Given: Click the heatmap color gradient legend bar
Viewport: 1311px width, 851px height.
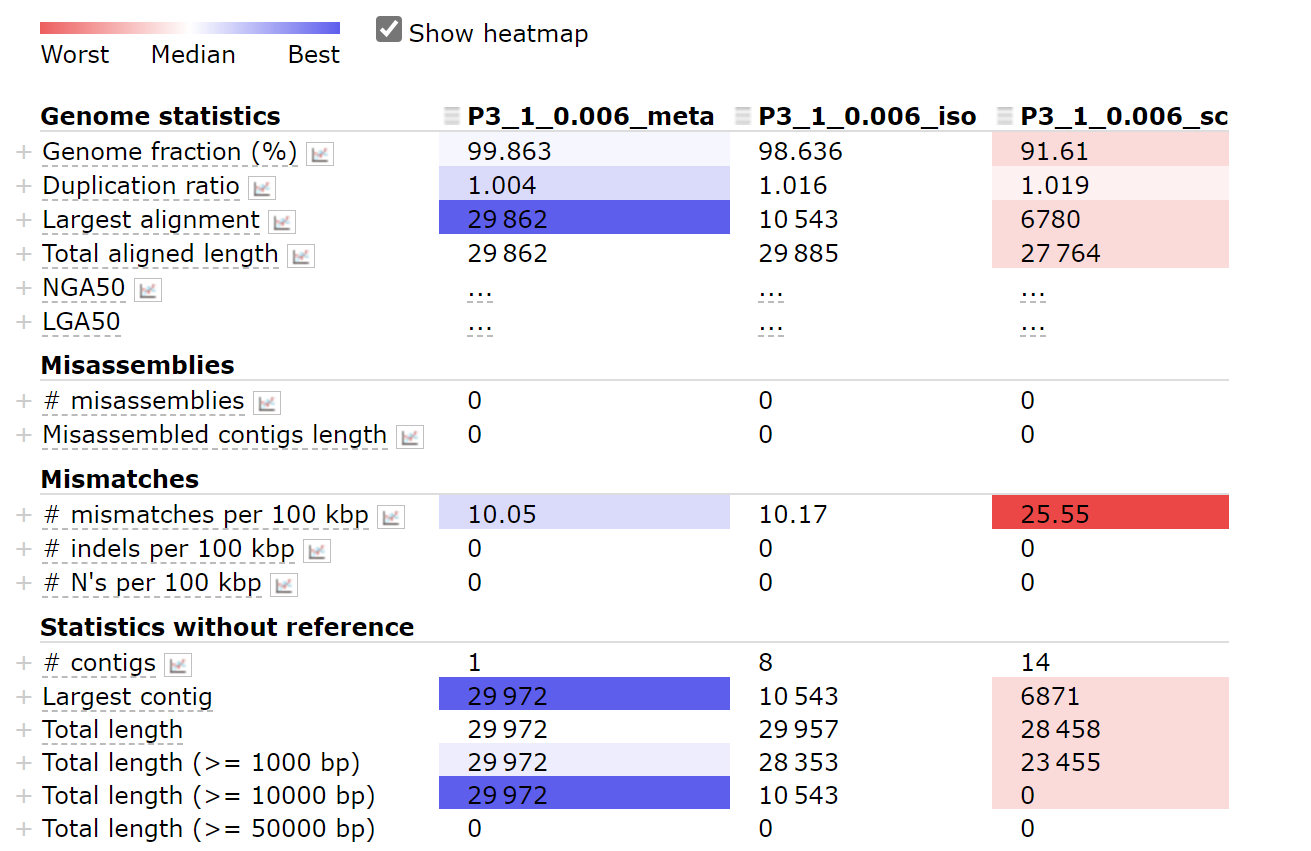Looking at the screenshot, I should (190, 28).
